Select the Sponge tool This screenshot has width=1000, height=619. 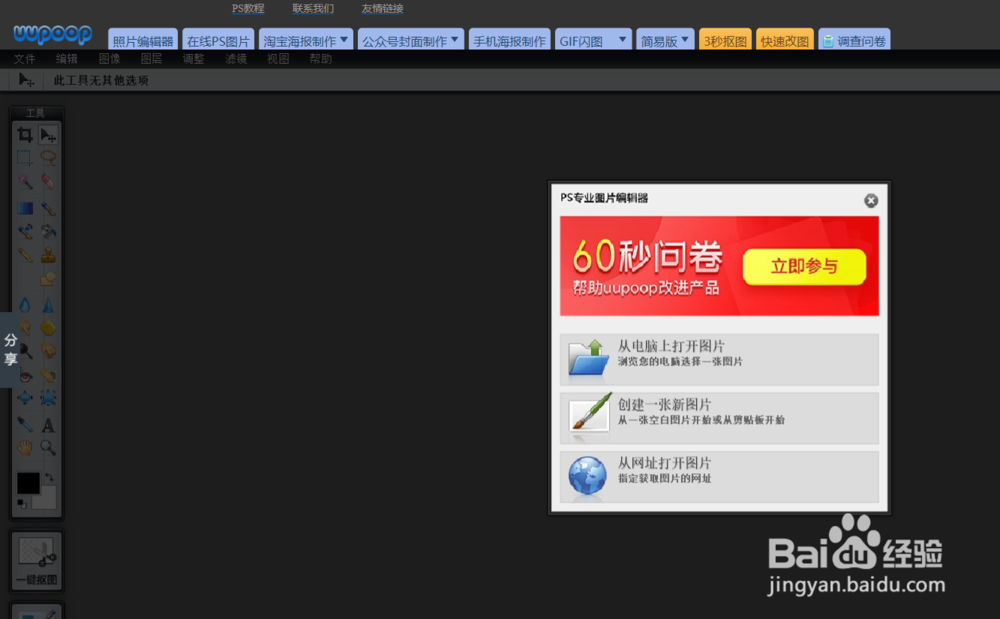48,328
